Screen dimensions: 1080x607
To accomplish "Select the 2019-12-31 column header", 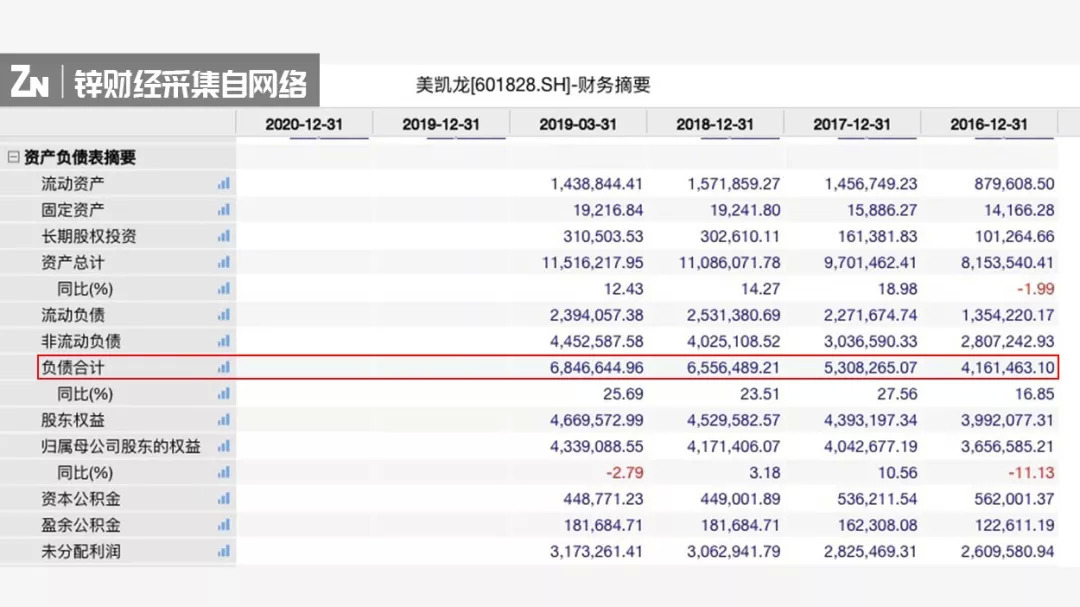I will tap(441, 124).
